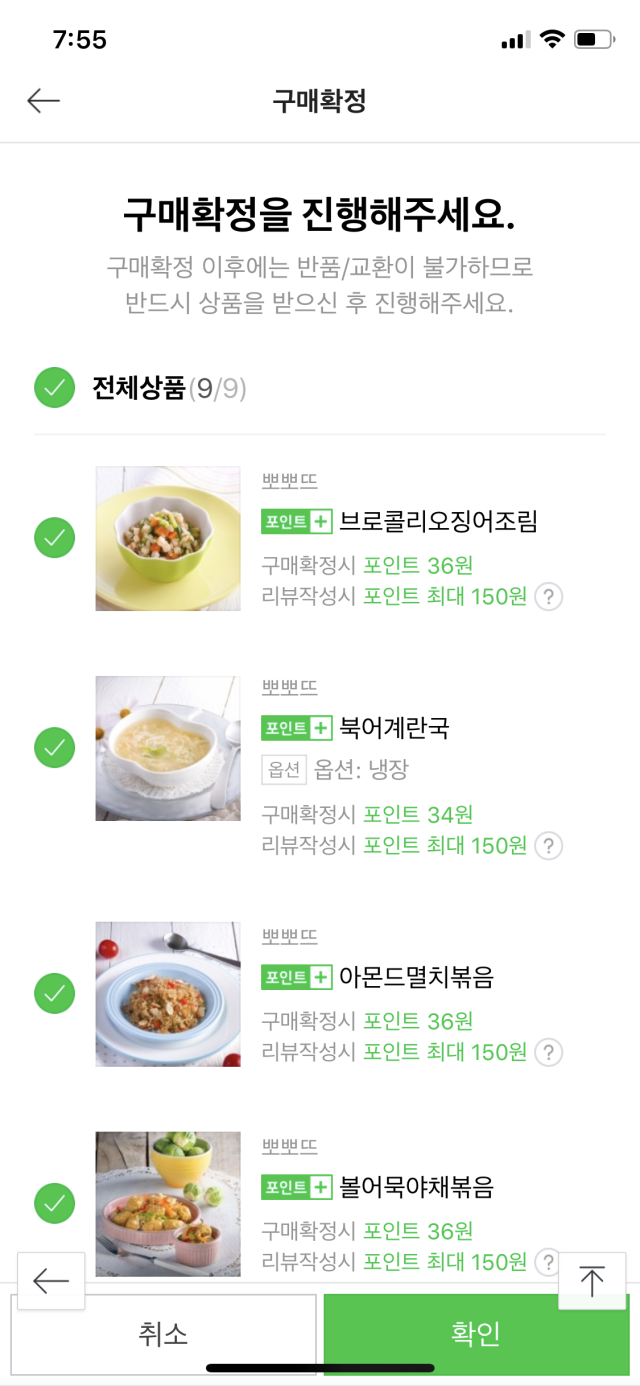Open review points help for 북어계란국
Screen dimensions: 640x1386
[548, 846]
